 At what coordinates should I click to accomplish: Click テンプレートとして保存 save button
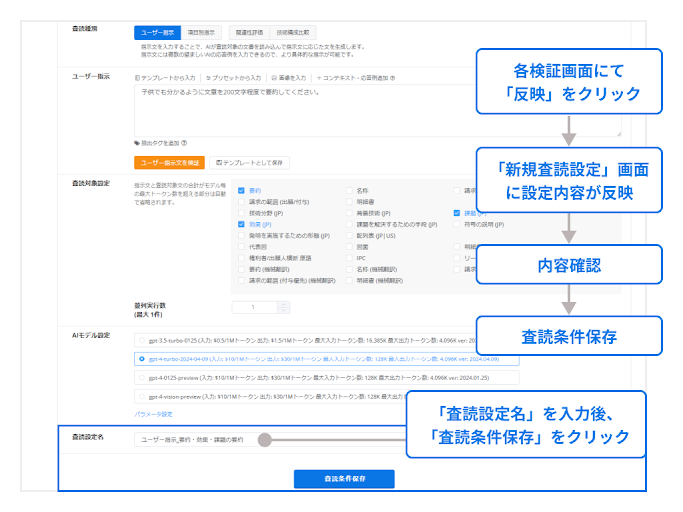pos(249,162)
